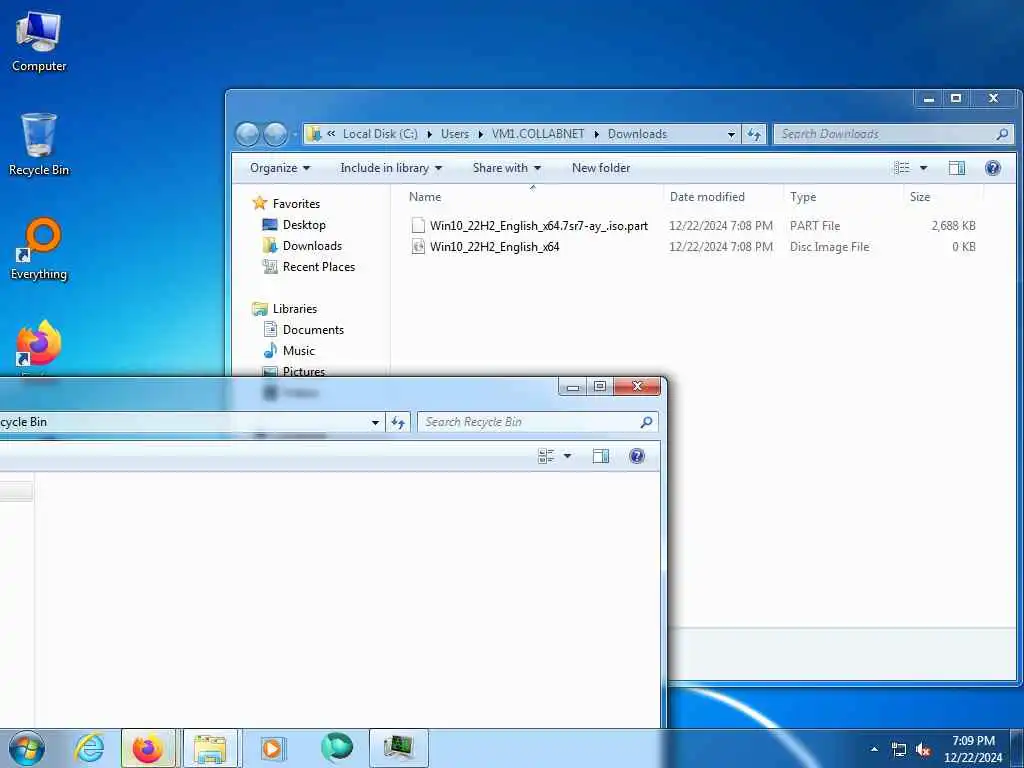Open Documents library in navigation pane

tap(313, 330)
